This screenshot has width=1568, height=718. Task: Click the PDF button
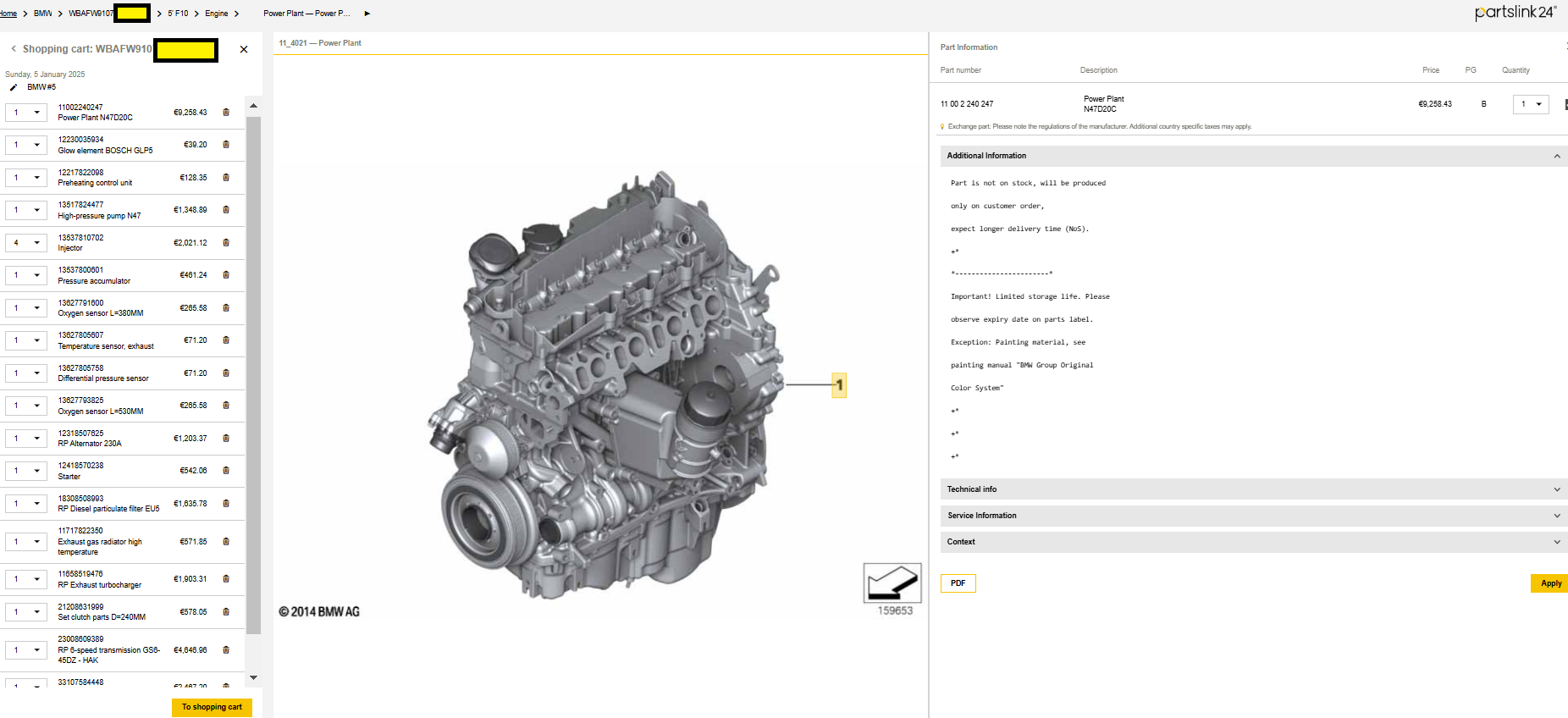click(x=958, y=583)
